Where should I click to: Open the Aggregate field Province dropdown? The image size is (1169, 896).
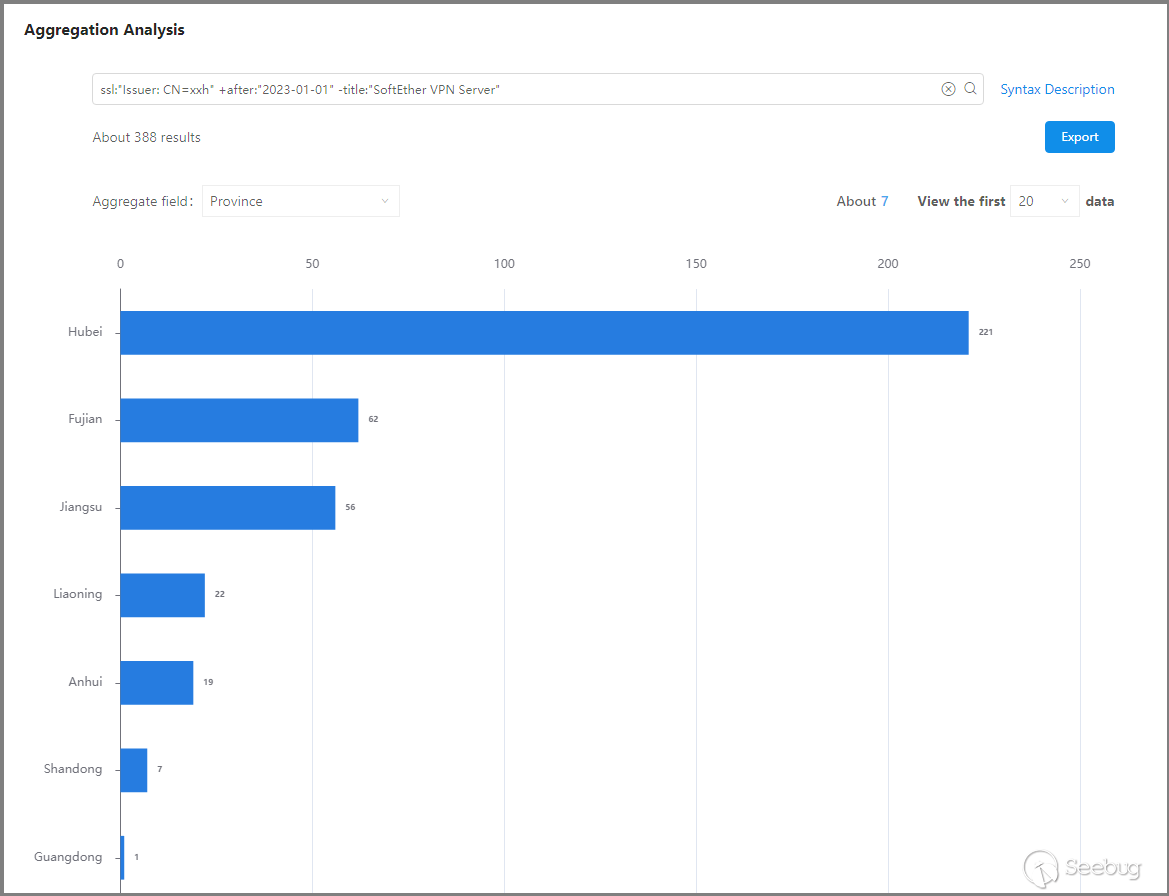(300, 201)
